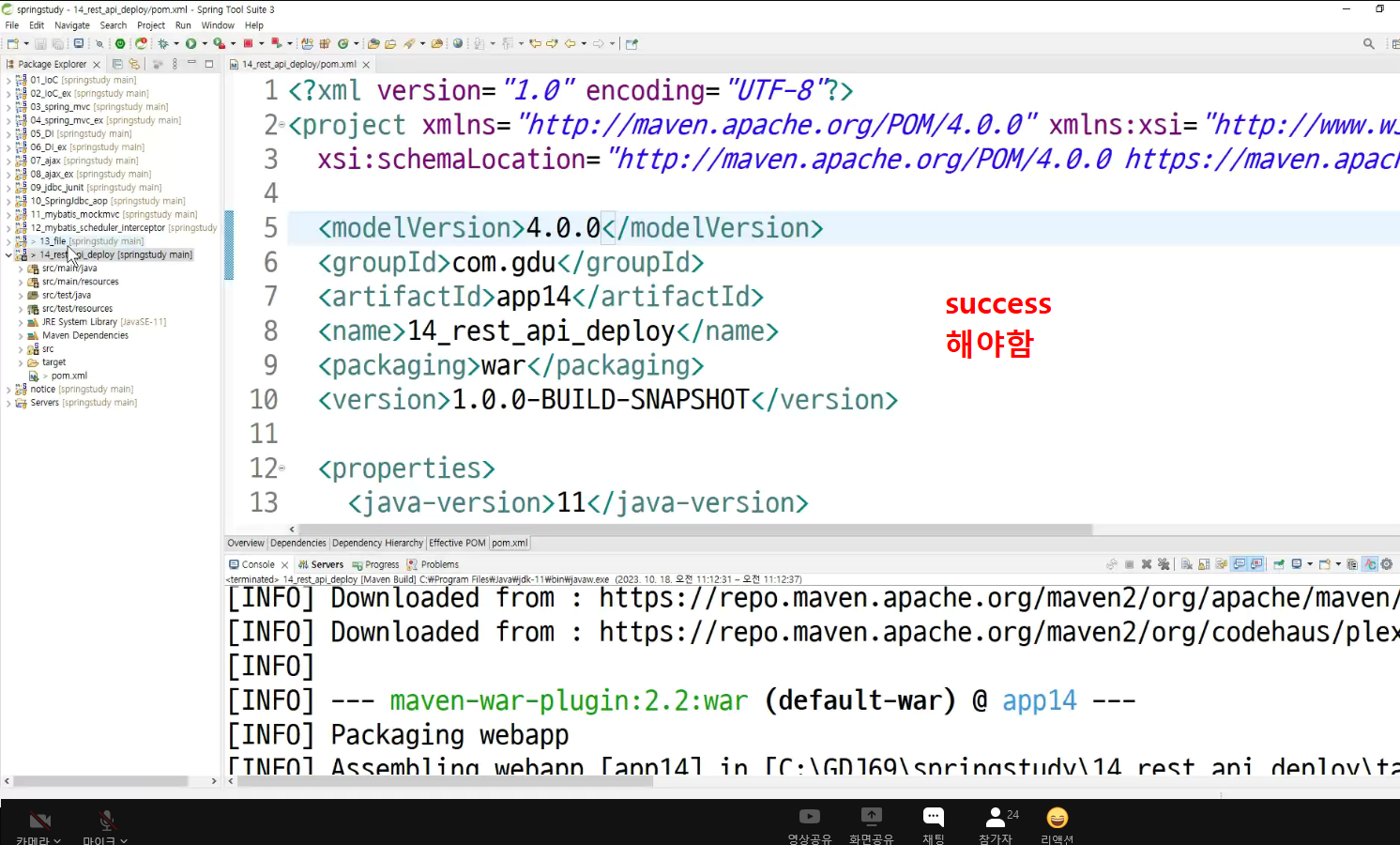Open the Project menu

pos(151,25)
